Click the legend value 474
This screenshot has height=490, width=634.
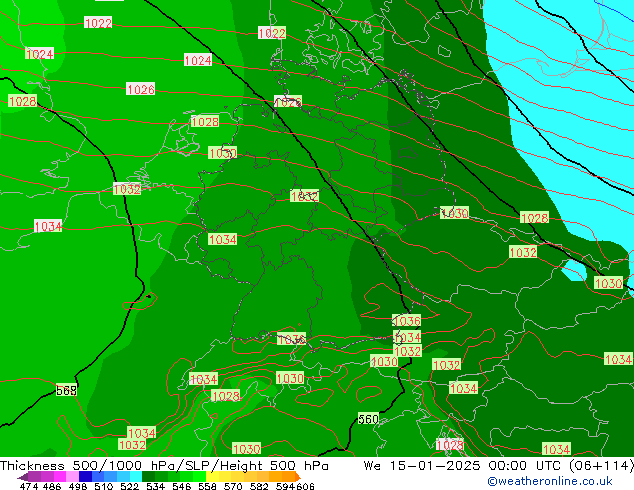tap(29, 486)
